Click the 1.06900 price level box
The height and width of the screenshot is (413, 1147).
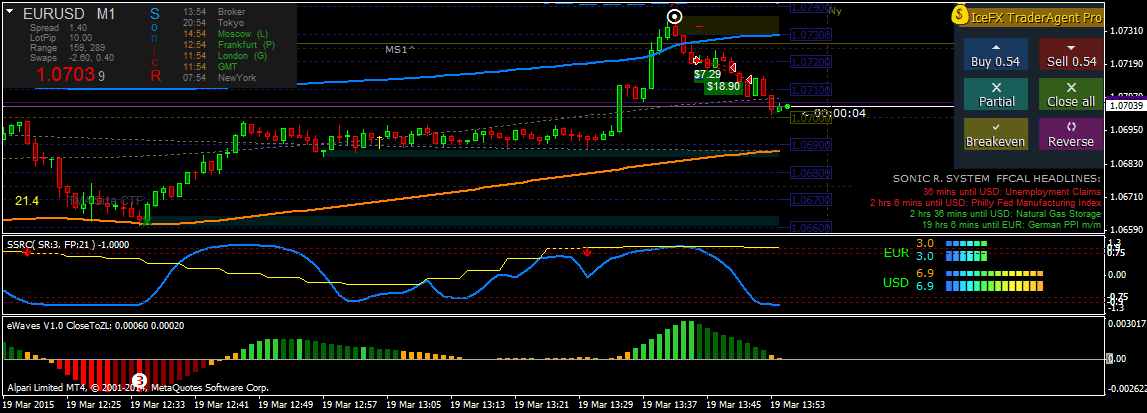pos(812,145)
